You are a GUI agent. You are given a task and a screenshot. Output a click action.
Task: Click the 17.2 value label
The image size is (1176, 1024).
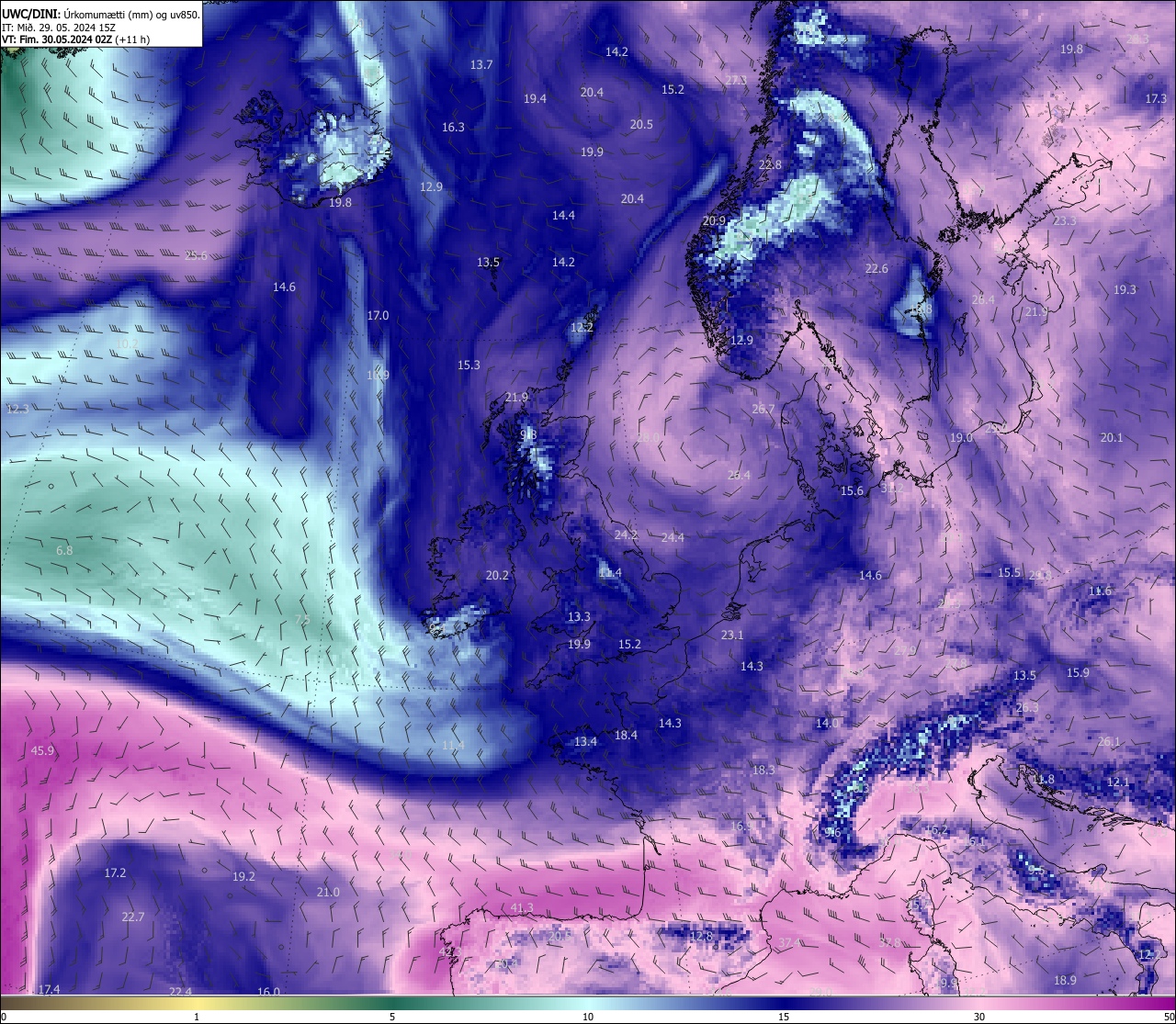[115, 872]
